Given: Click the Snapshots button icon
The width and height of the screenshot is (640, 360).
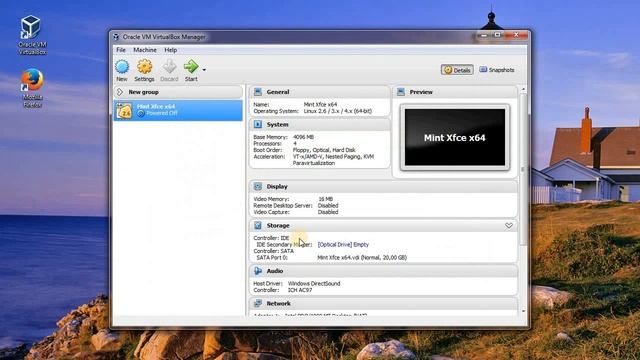Looking at the screenshot, I should tap(483, 69).
